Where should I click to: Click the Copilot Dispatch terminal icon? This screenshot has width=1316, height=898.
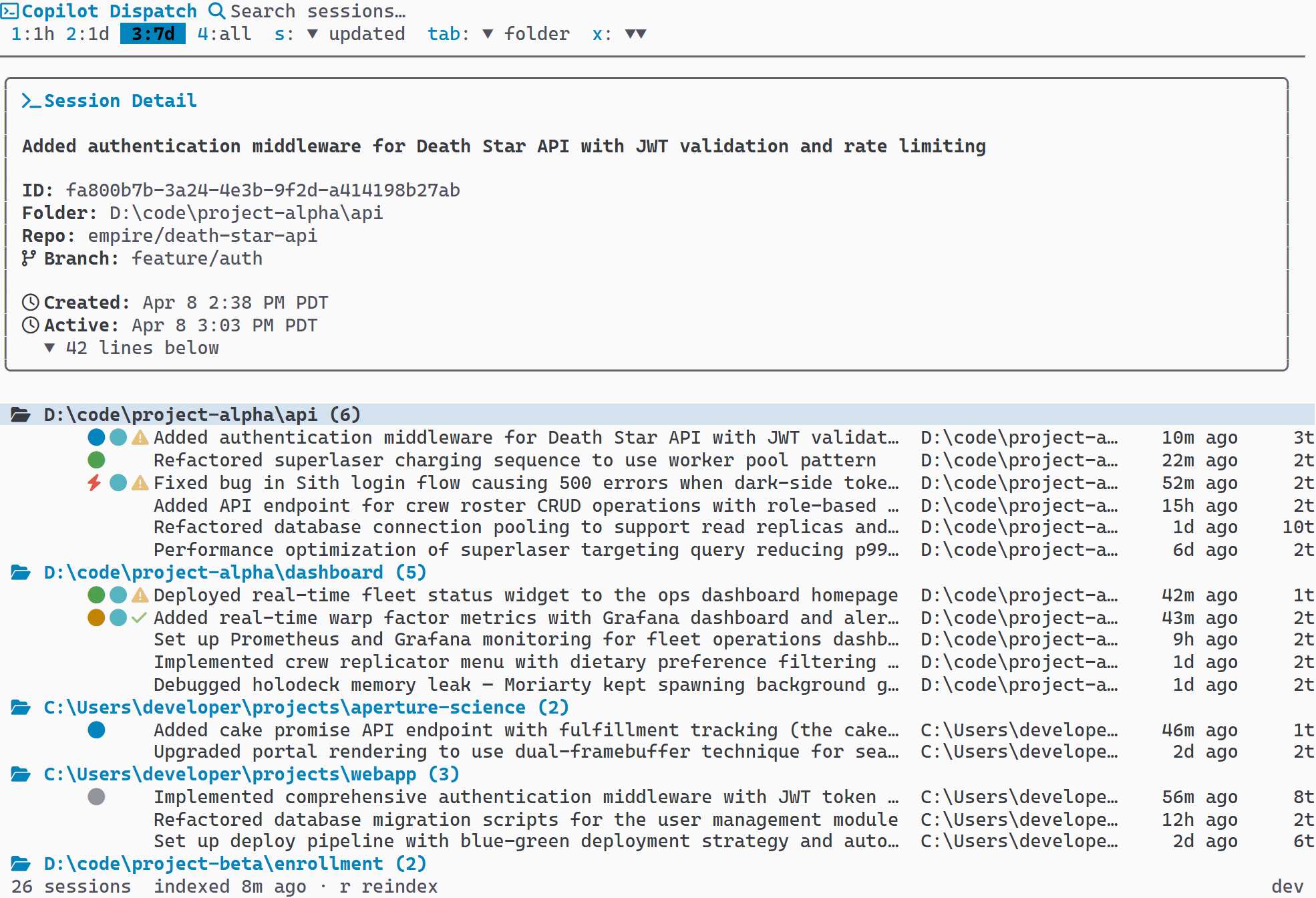coord(9,11)
